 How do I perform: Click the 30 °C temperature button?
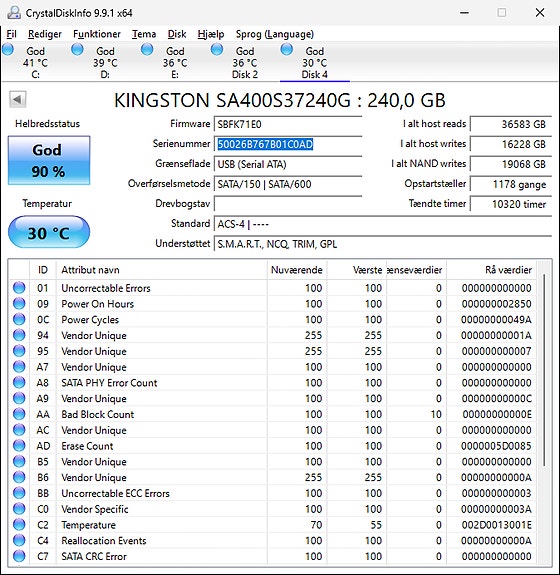pyautogui.click(x=49, y=233)
